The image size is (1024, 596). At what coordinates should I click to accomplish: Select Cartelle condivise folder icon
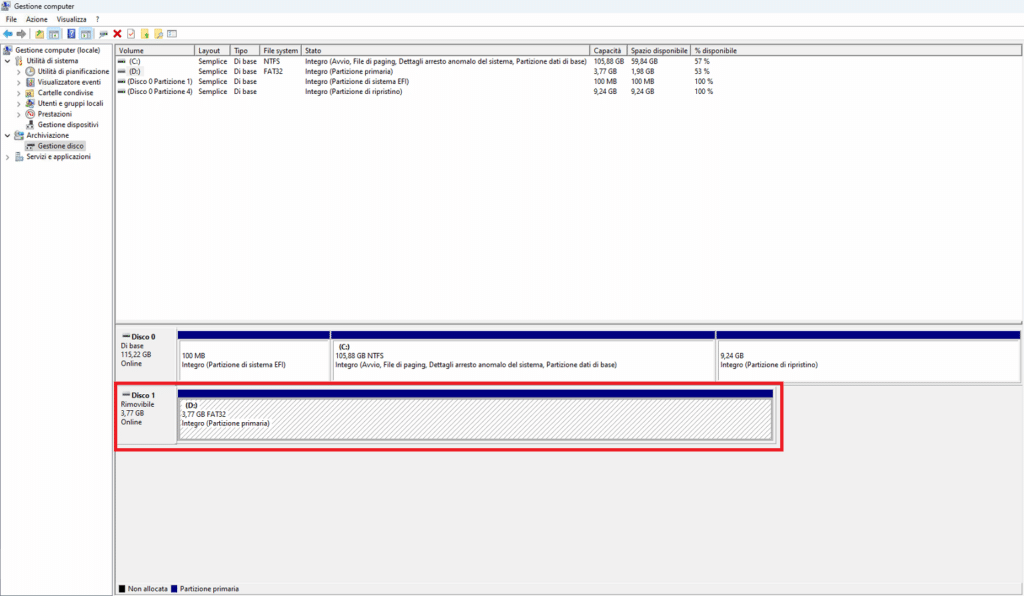click(x=30, y=93)
